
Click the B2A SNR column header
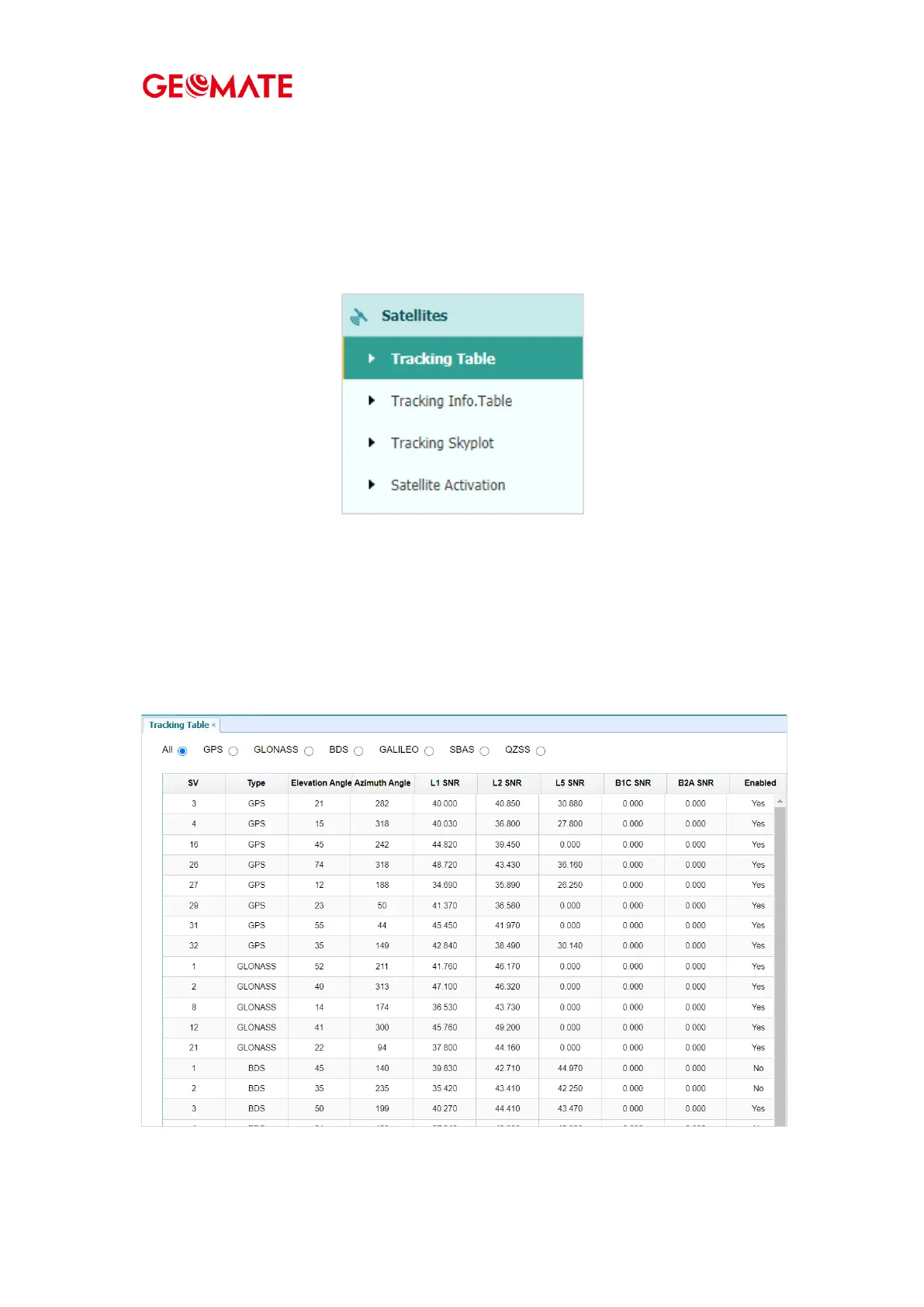696,783
